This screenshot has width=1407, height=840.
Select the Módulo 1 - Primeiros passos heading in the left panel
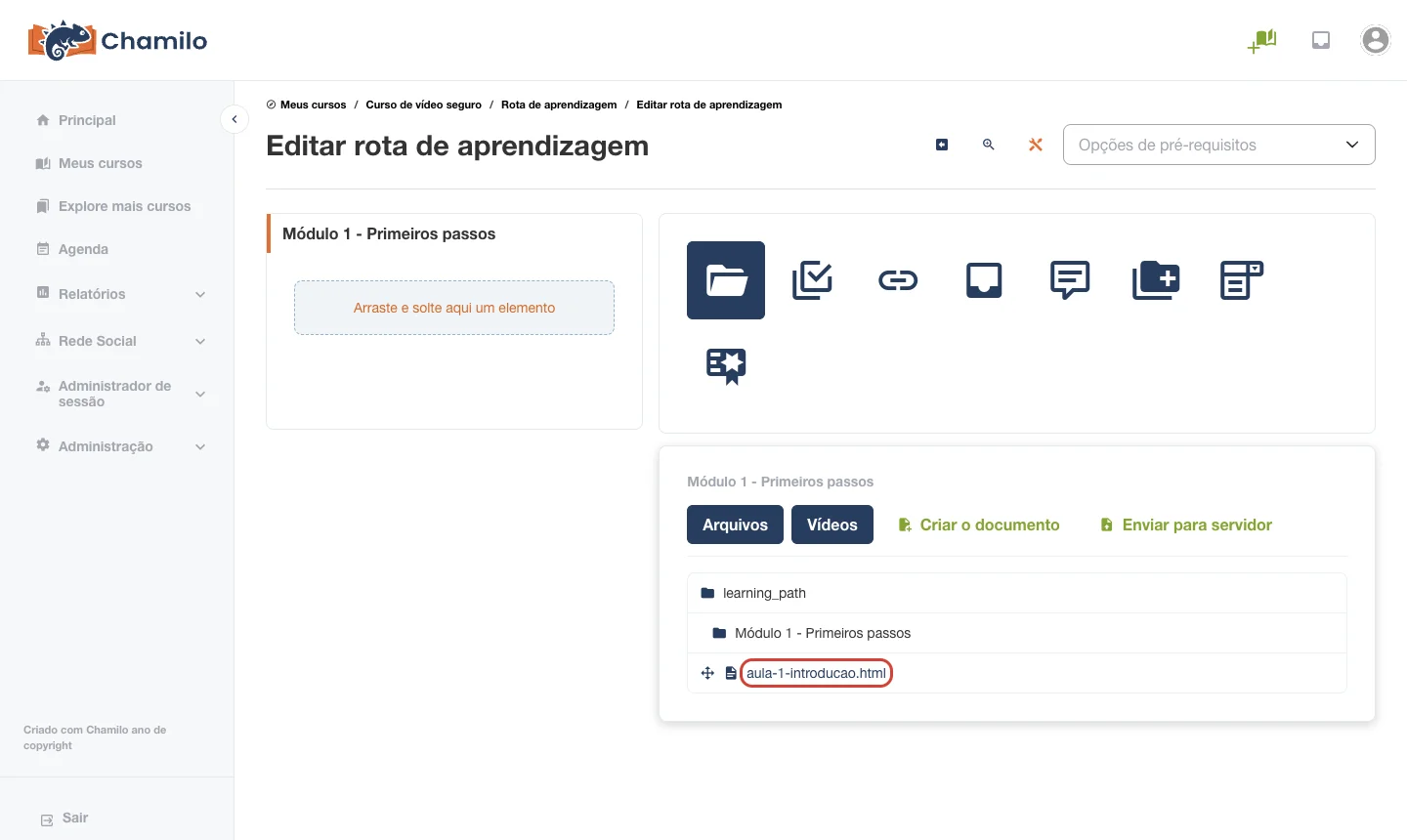point(389,233)
